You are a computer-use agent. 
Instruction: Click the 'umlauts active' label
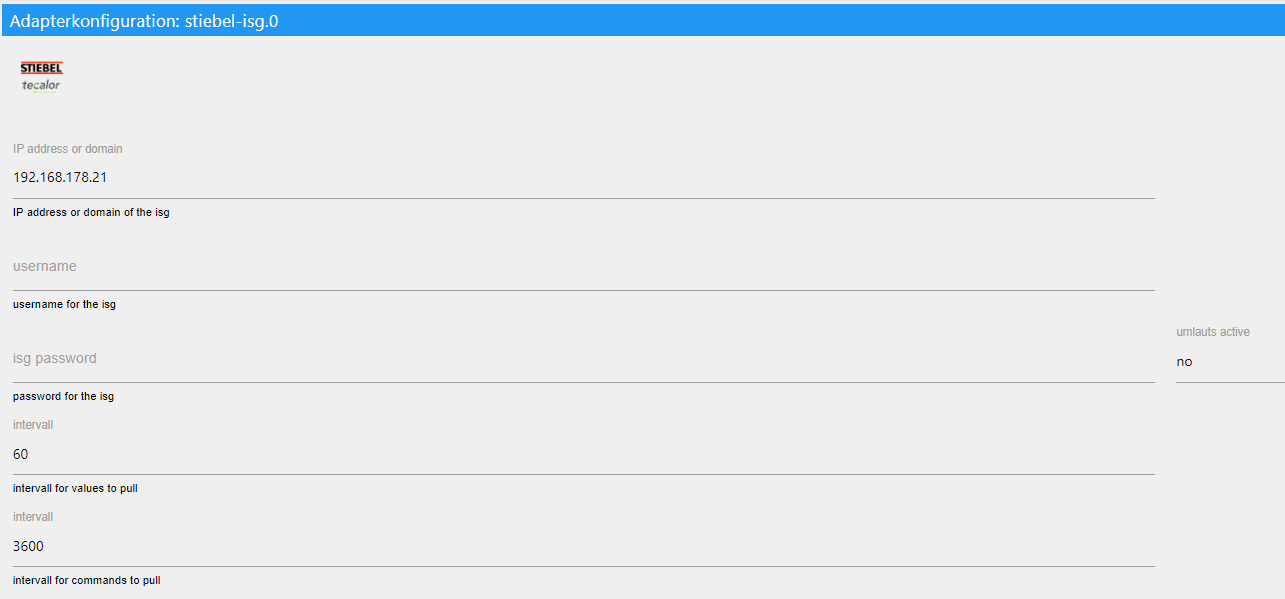click(x=1212, y=332)
